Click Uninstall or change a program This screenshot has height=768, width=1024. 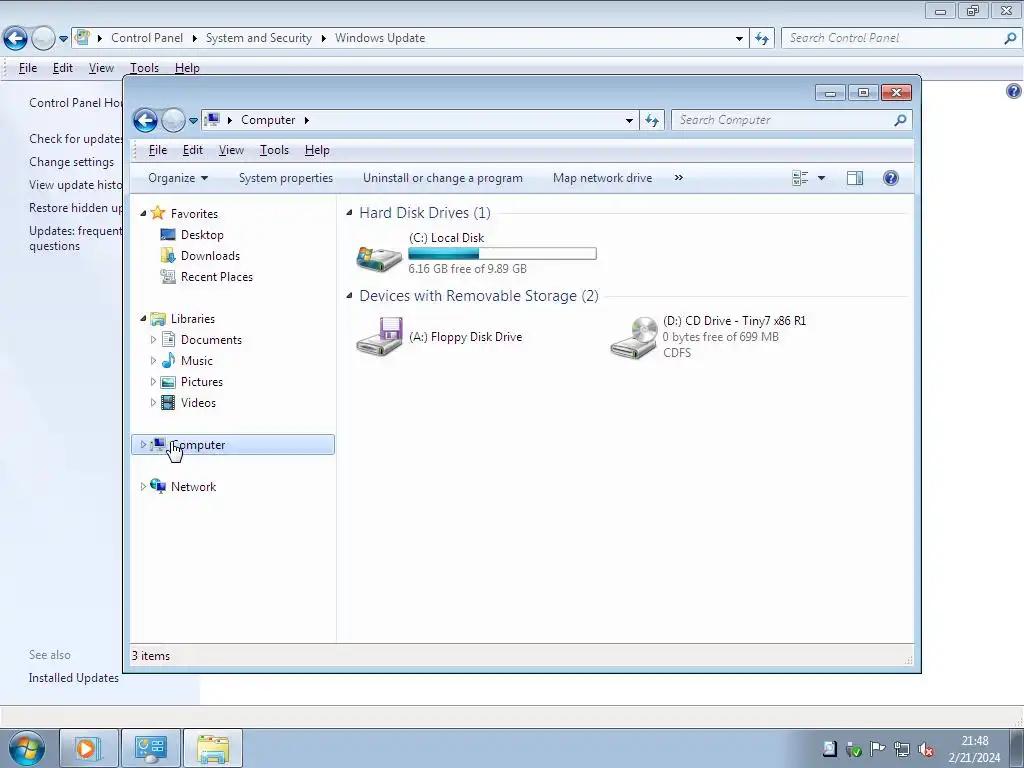[x=443, y=178]
